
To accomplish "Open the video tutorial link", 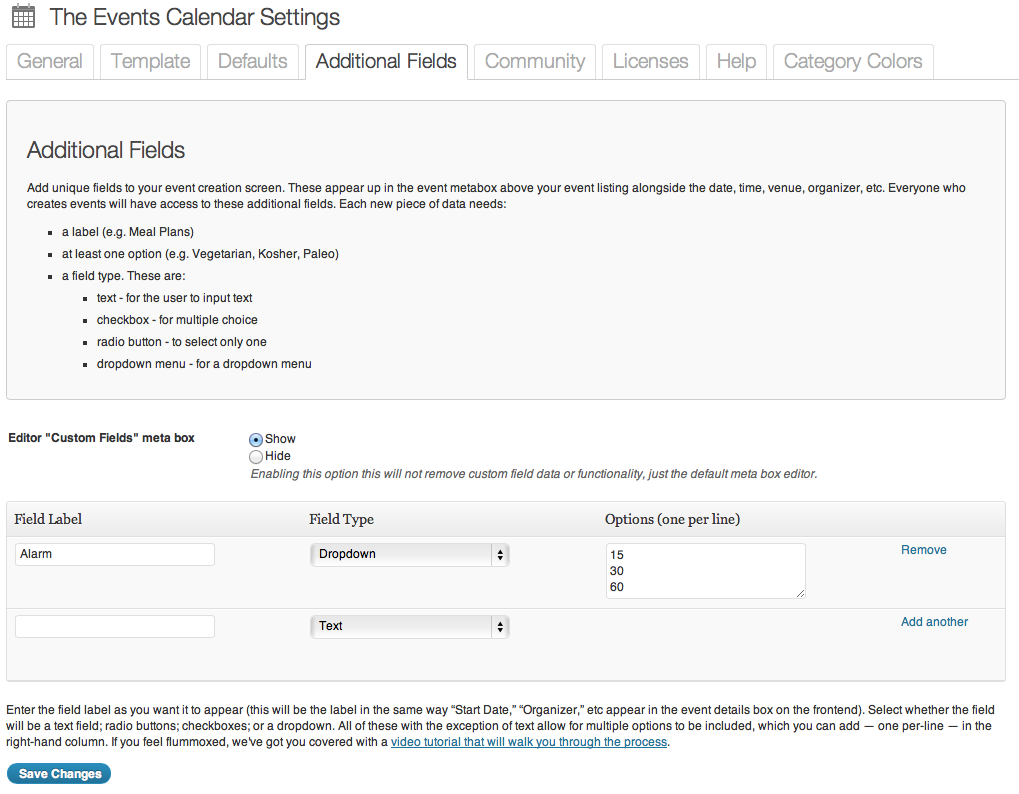I will 529,742.
